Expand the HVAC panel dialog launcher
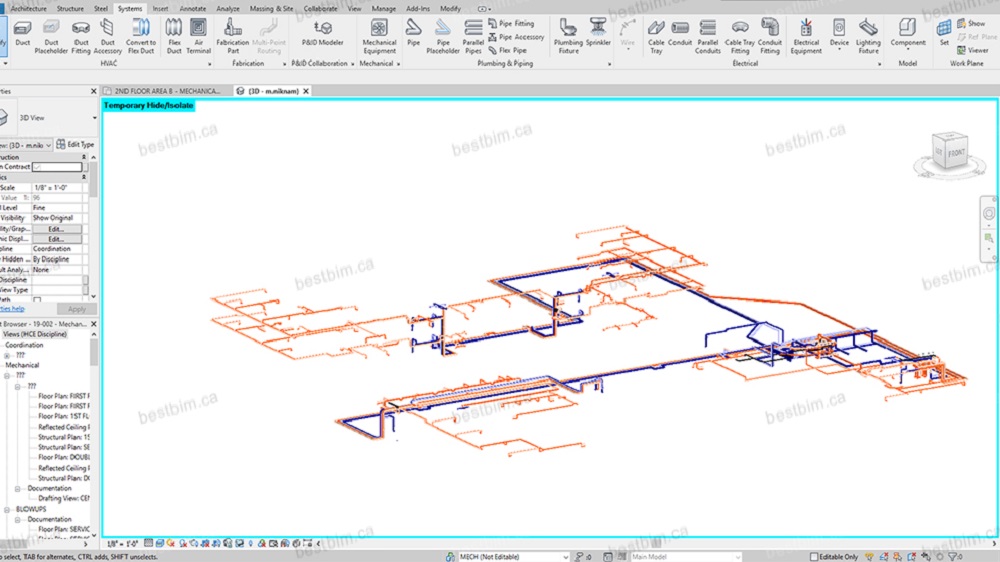1000x562 pixels. coord(209,64)
